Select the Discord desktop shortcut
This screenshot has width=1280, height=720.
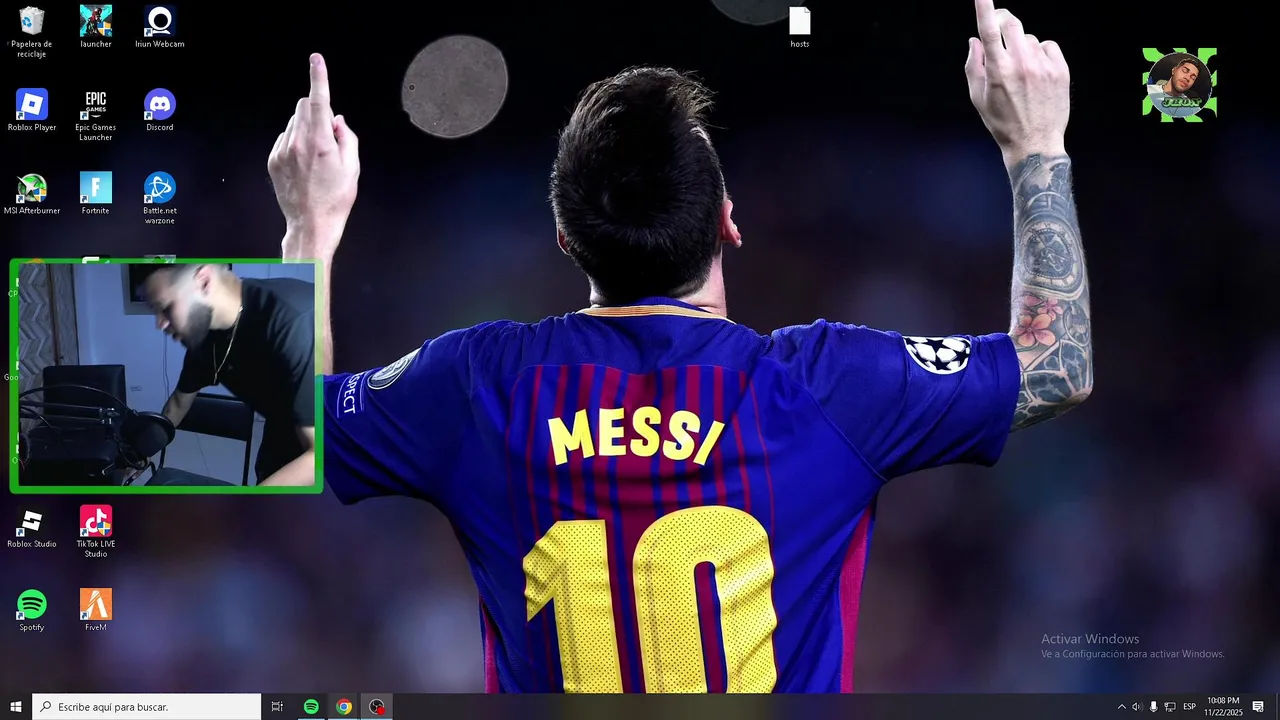point(160,110)
